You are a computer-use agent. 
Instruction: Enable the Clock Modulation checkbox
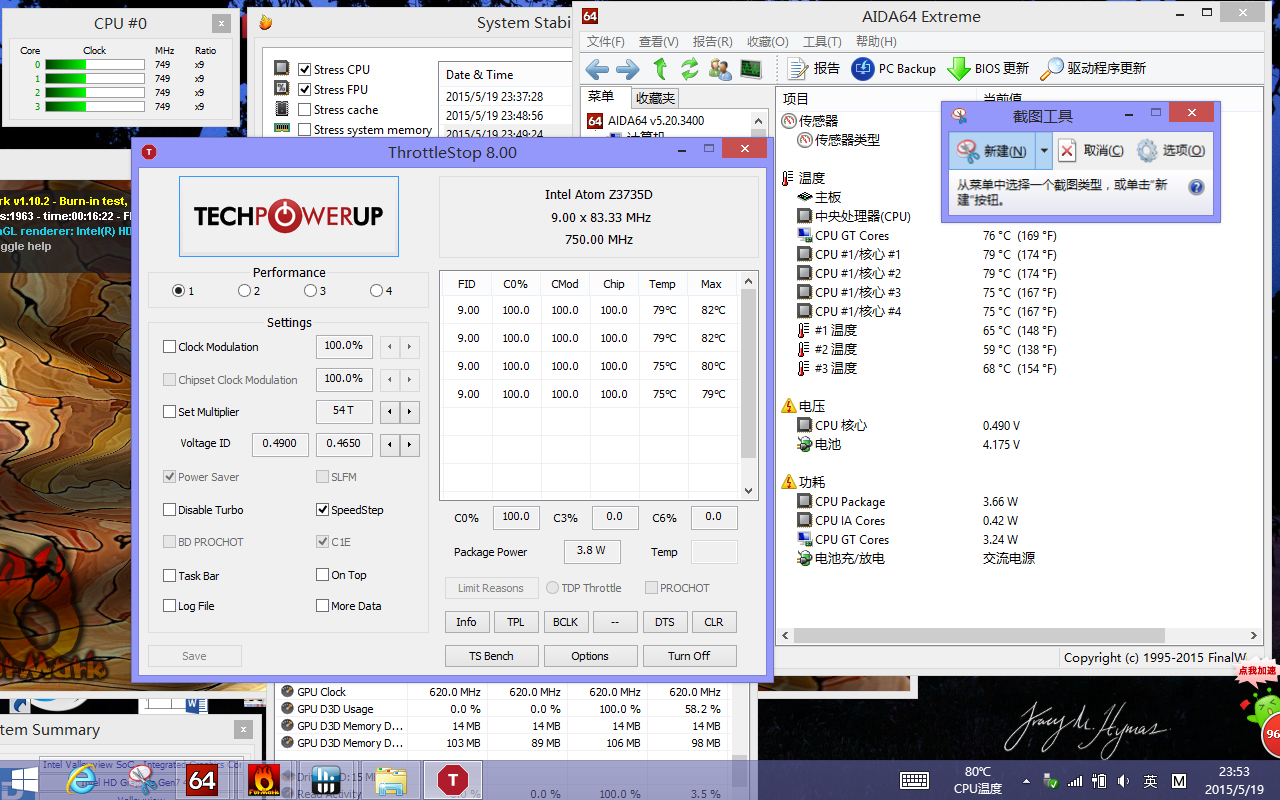click(169, 347)
